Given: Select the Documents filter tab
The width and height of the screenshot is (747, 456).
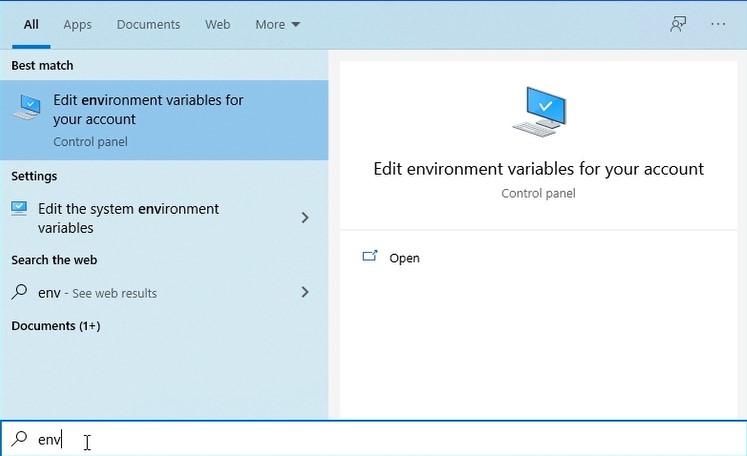Looking at the screenshot, I should pos(148,24).
